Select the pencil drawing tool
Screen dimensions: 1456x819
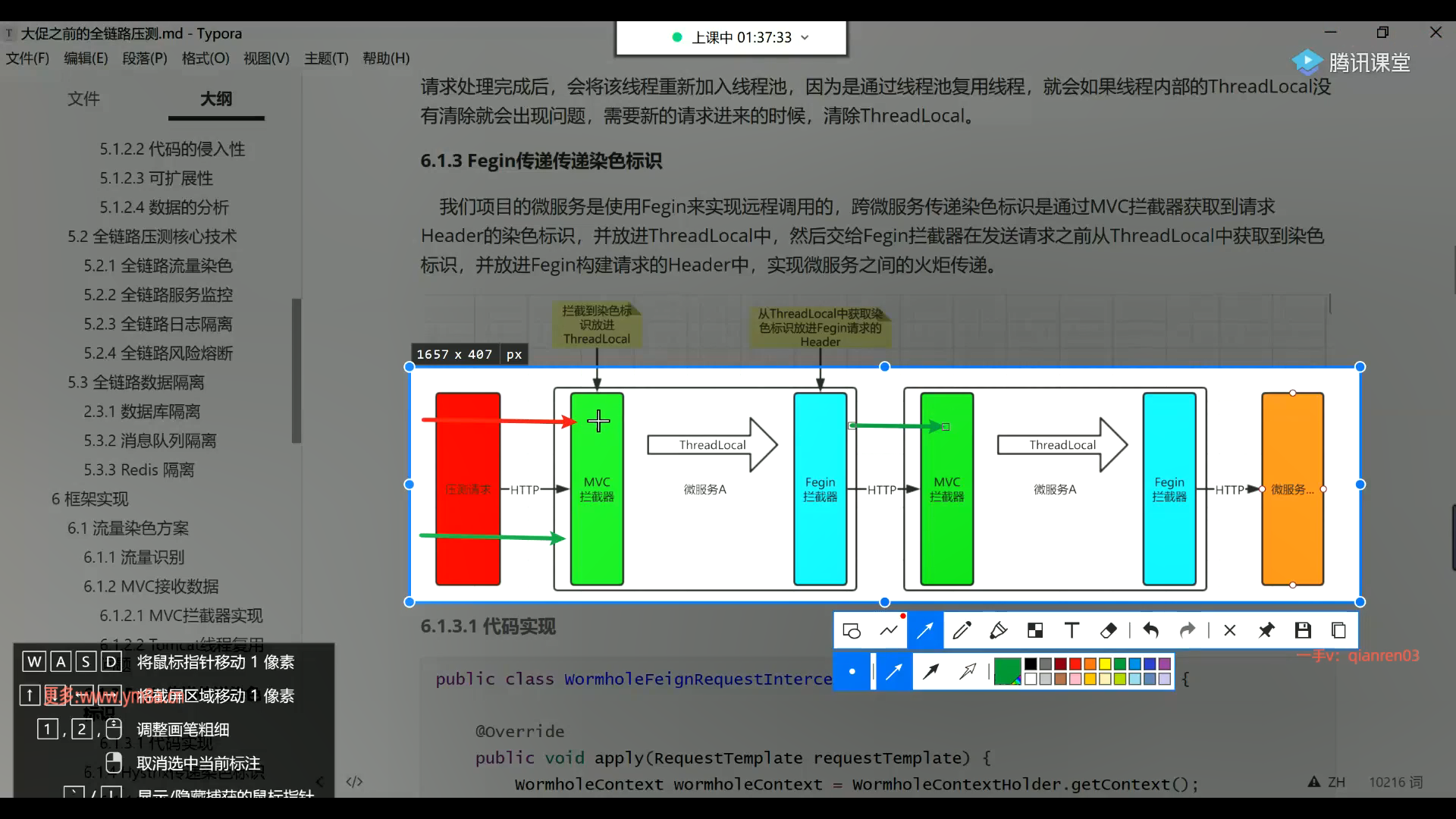(962, 631)
